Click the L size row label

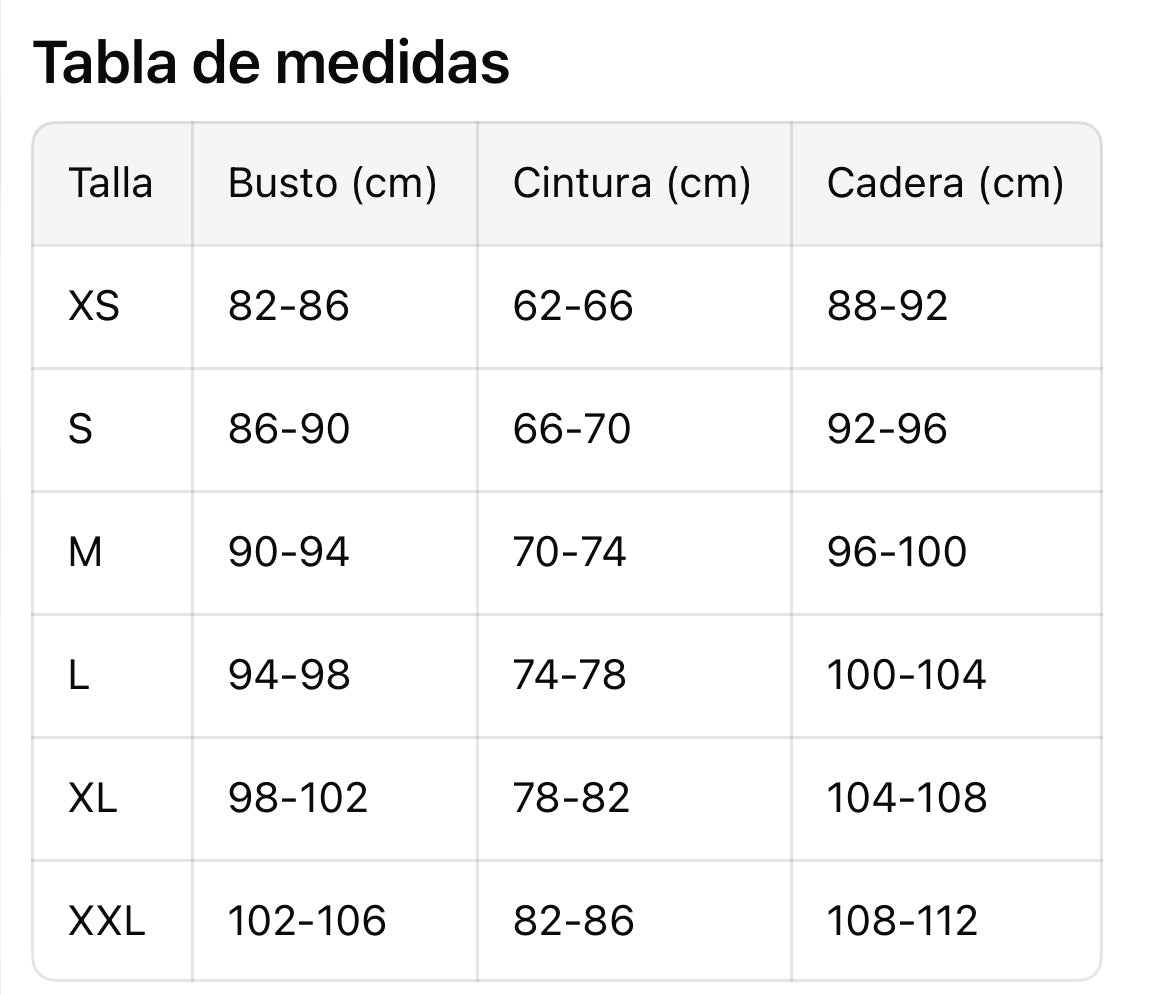[x=79, y=674]
